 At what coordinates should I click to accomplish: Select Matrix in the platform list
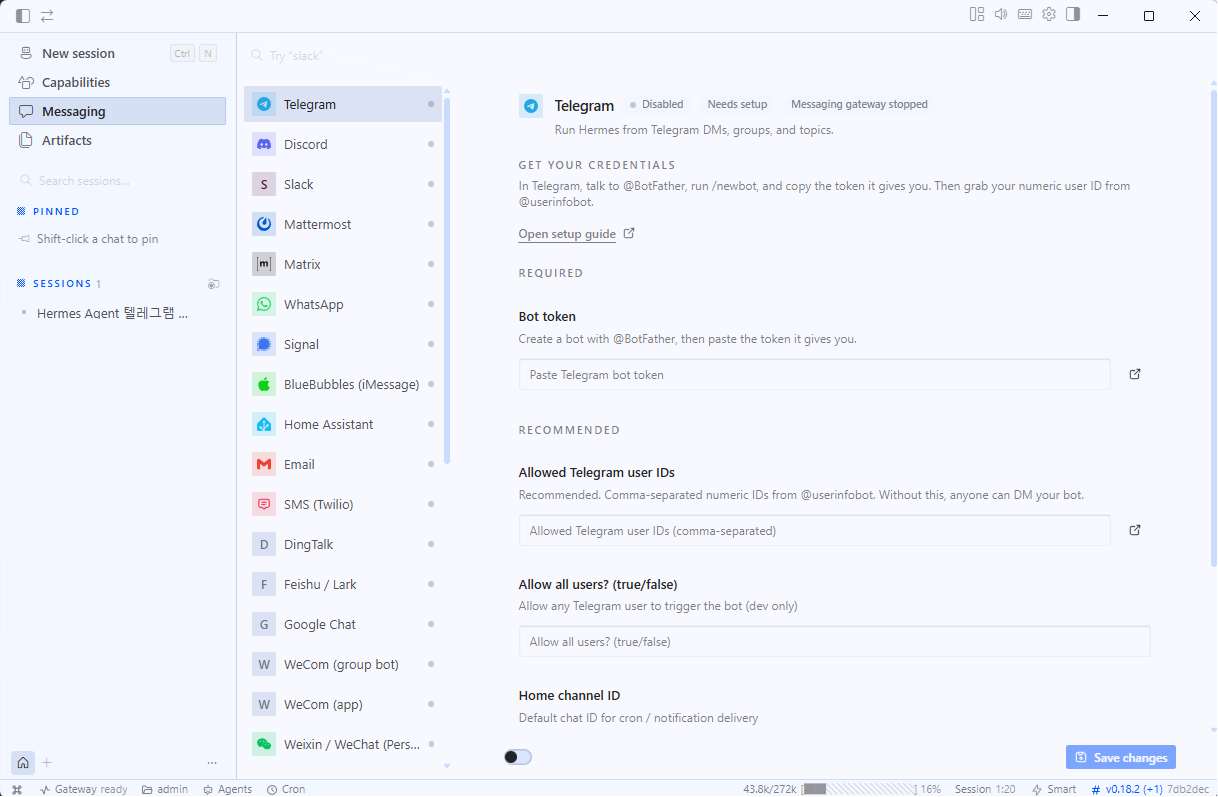(x=343, y=264)
